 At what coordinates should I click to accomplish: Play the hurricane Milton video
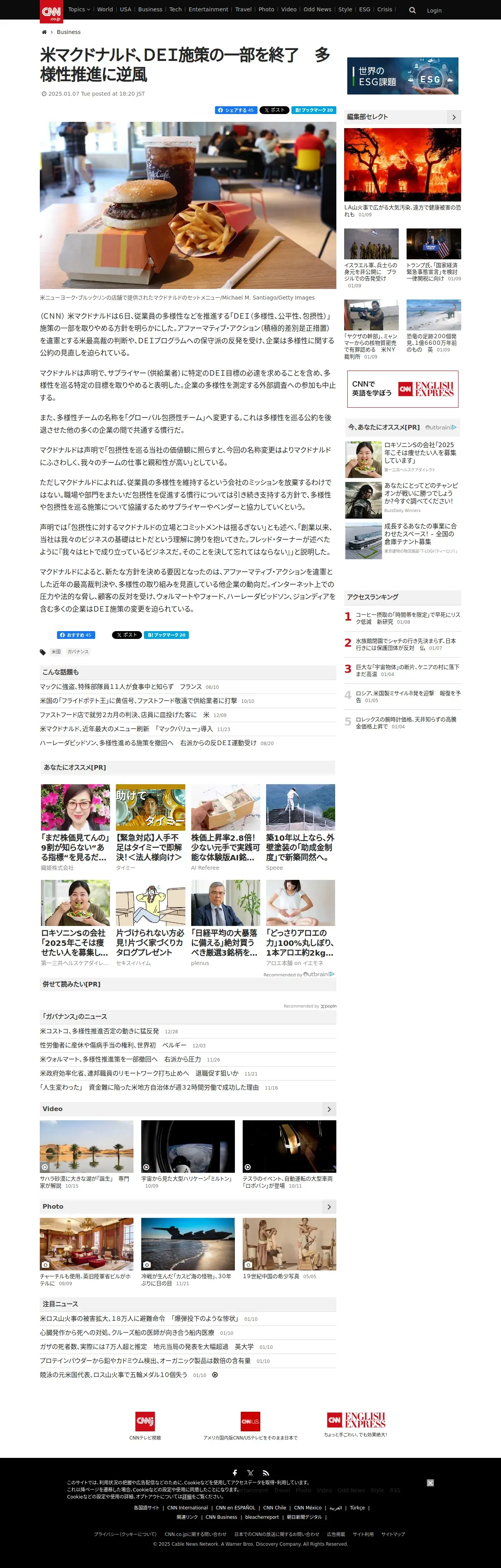pyautogui.click(x=188, y=1146)
